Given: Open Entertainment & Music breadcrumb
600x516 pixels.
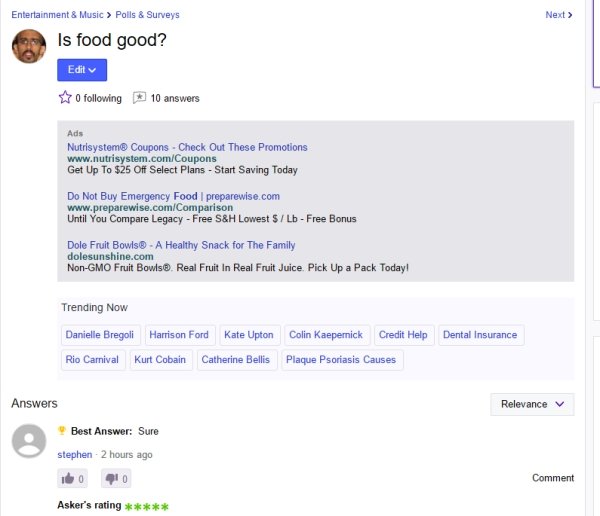Looking at the screenshot, I should pos(57,15).
